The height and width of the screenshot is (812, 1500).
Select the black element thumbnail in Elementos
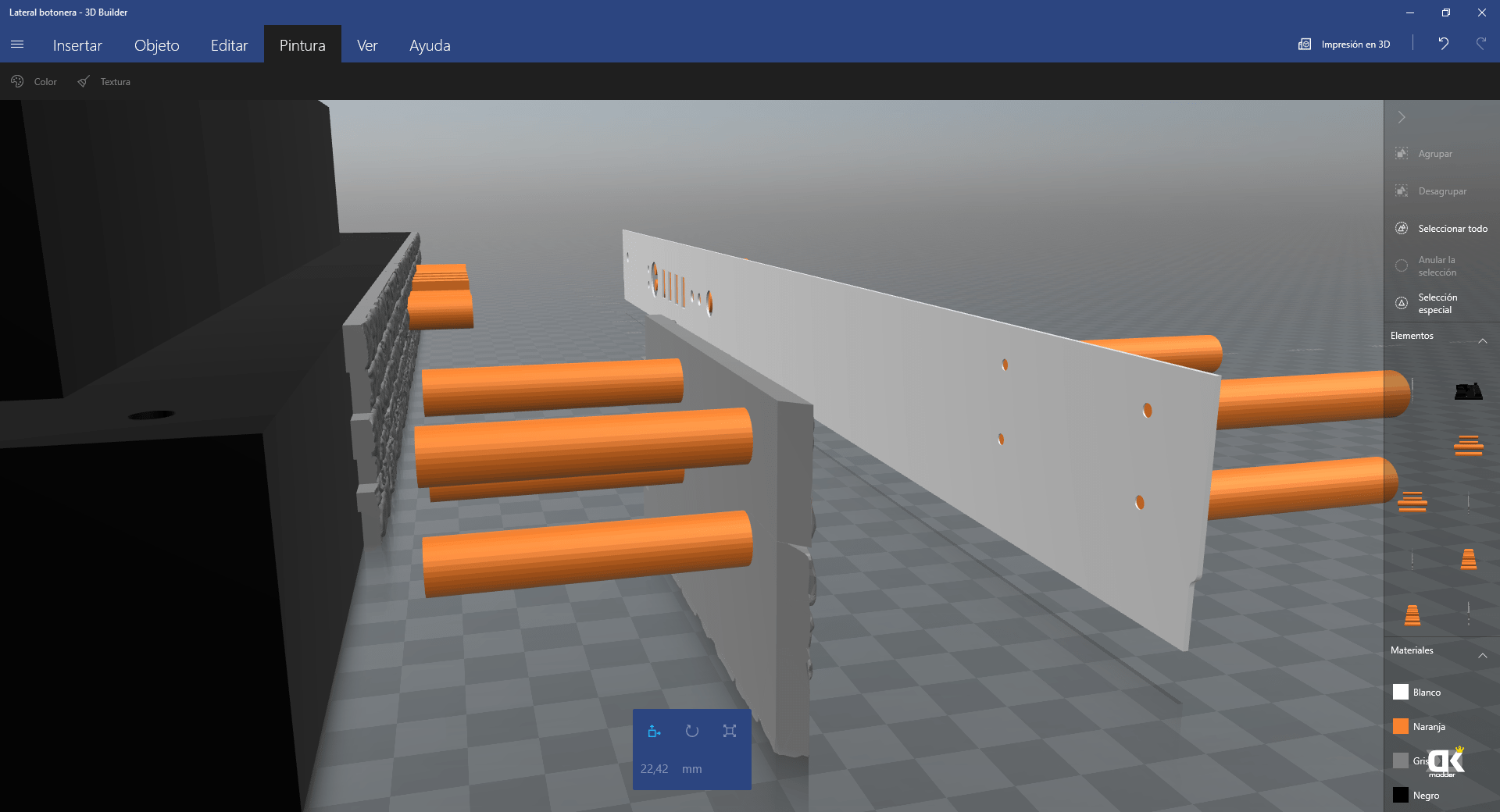[x=1468, y=391]
